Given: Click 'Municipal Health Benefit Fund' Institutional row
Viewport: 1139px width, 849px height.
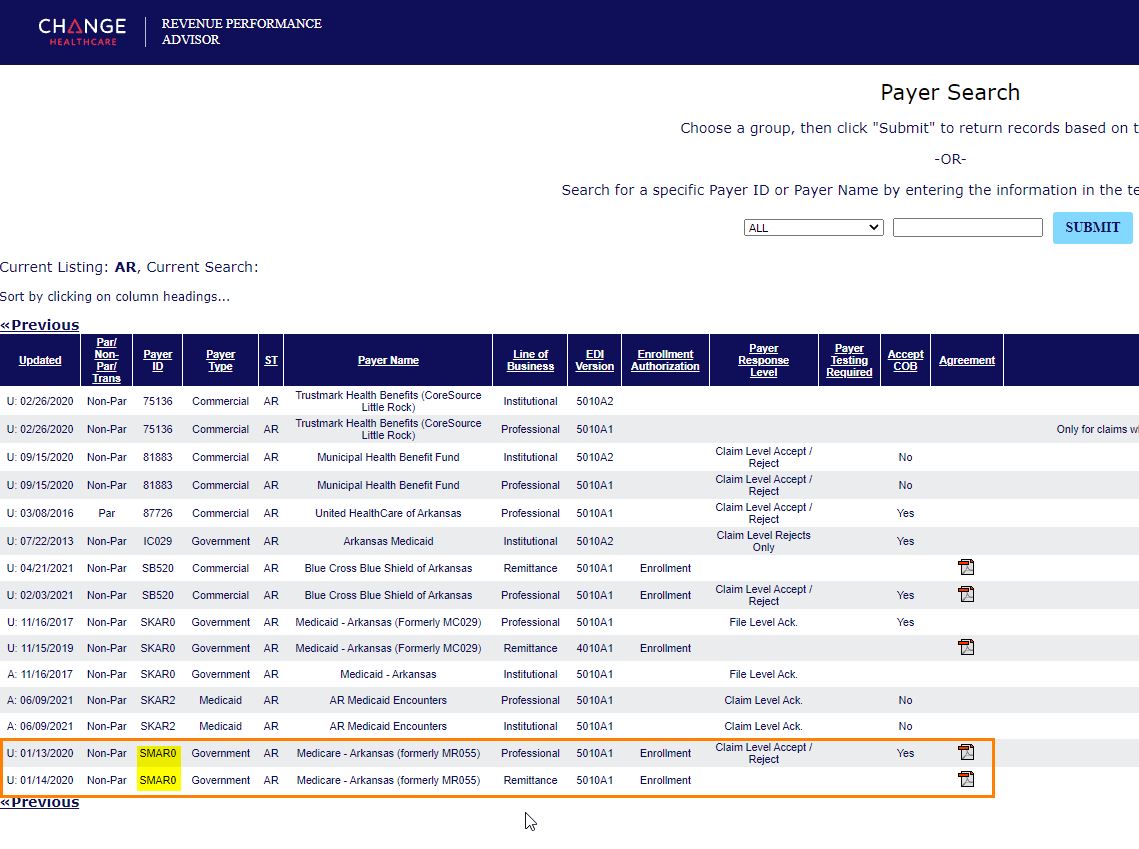Looking at the screenshot, I should point(388,457).
